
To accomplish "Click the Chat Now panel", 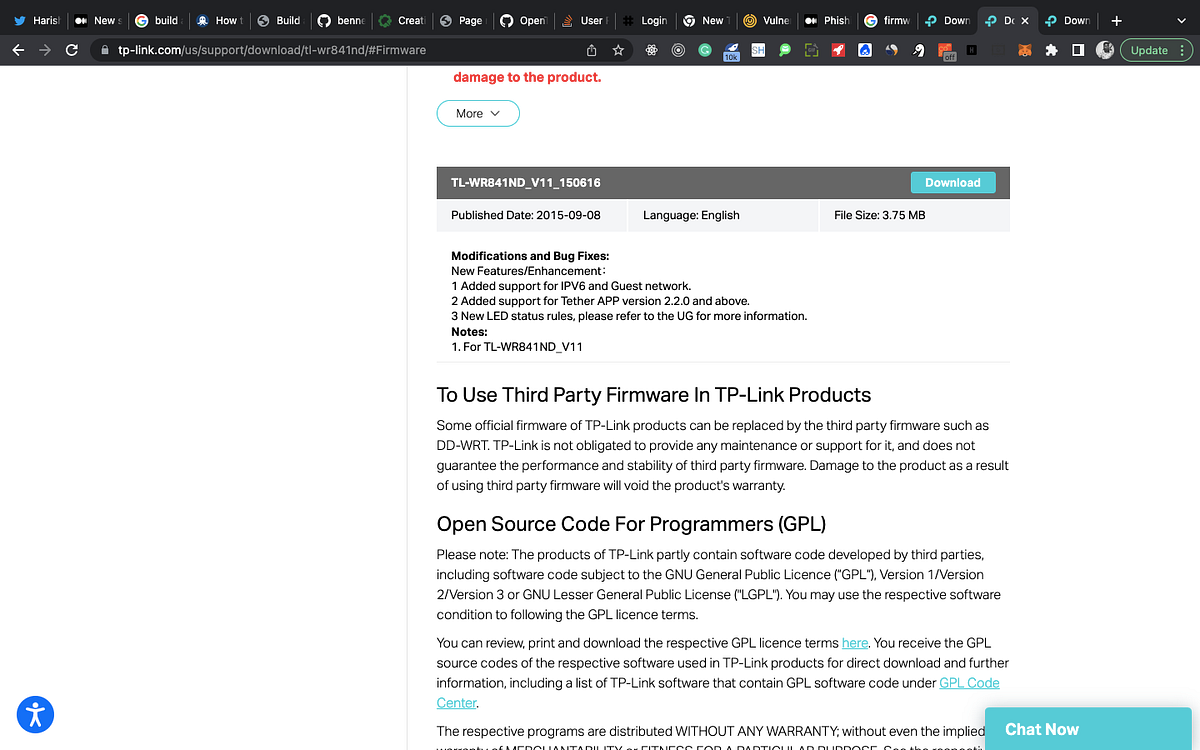I will (x=1088, y=729).
